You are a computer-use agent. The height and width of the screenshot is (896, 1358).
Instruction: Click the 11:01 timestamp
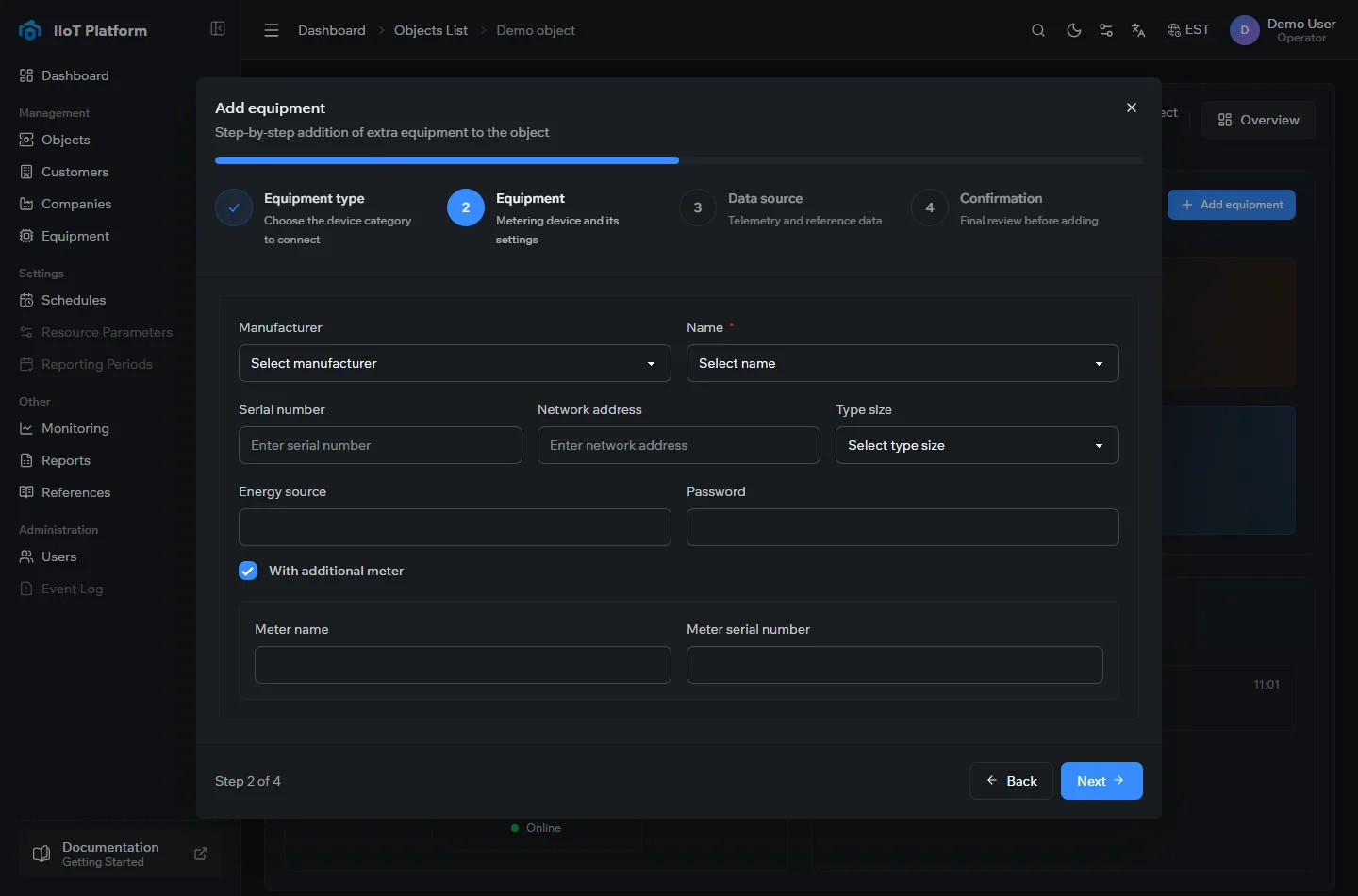pyautogui.click(x=1267, y=685)
